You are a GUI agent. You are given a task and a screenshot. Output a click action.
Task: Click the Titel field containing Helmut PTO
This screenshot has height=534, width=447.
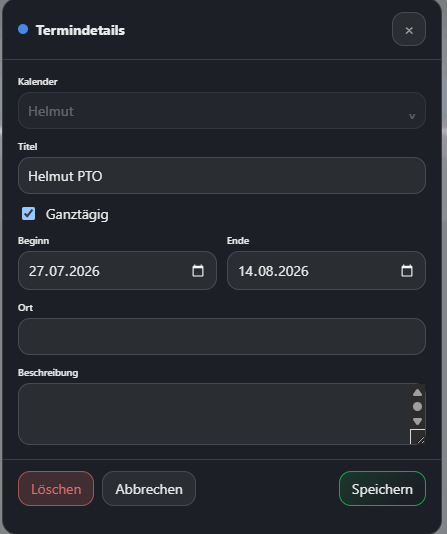(222, 176)
